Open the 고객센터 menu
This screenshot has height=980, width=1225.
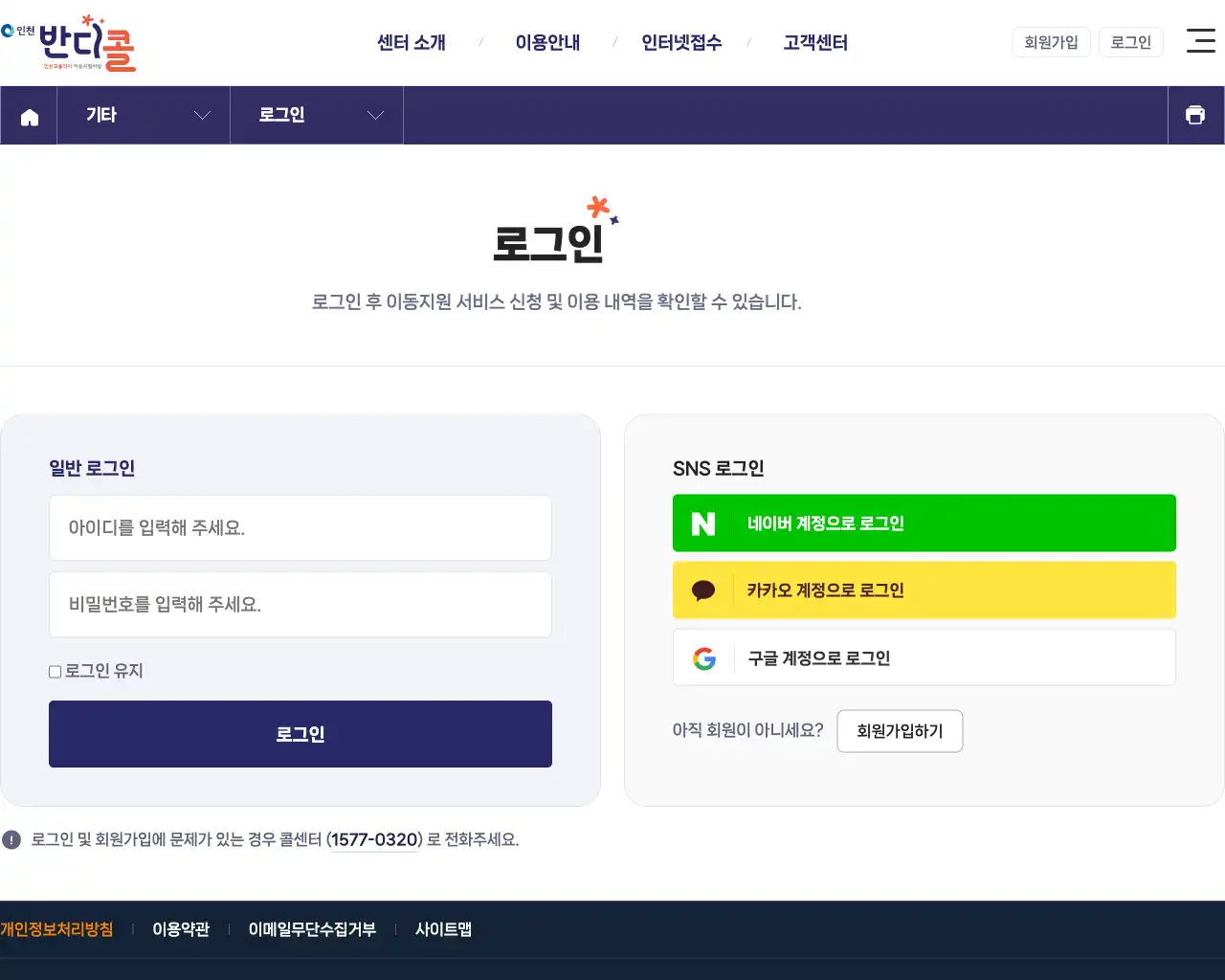click(815, 42)
